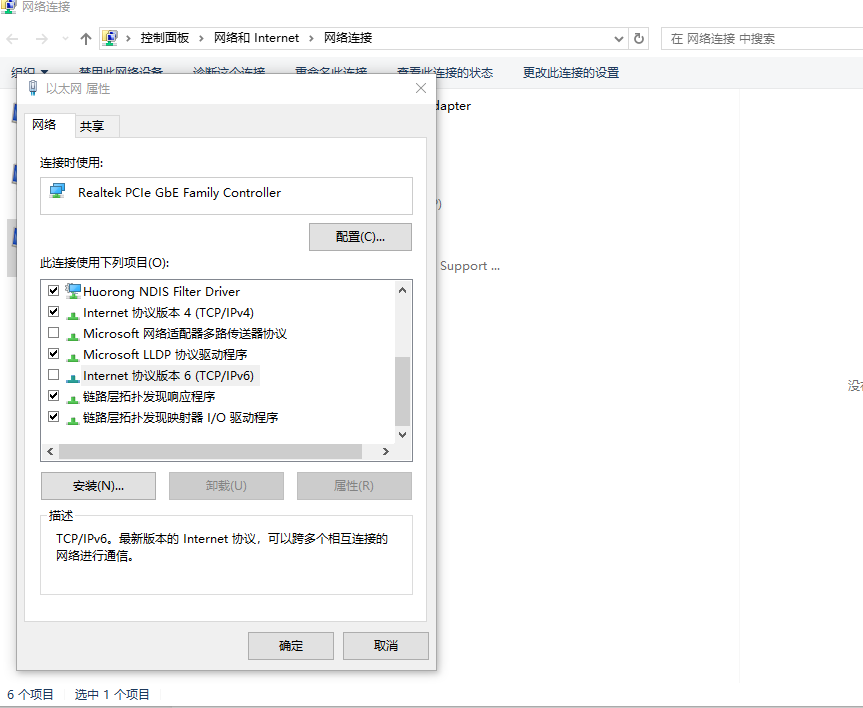Viewport: 863px width, 708px height.
Task: Click the 链路层拓扑发现映射器 I/O icon
Action: point(73,419)
